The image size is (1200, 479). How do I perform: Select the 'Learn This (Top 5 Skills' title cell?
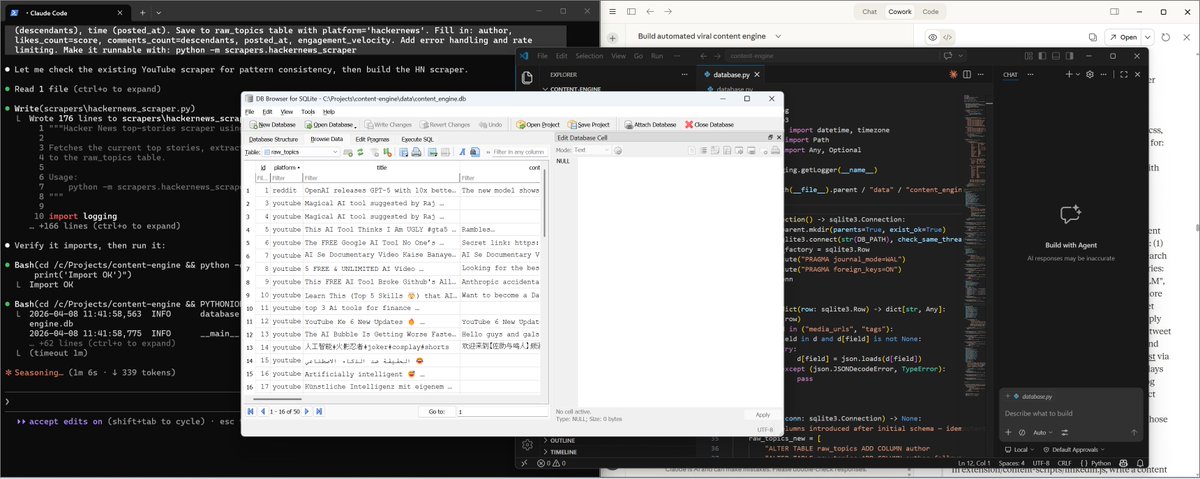(x=381, y=296)
